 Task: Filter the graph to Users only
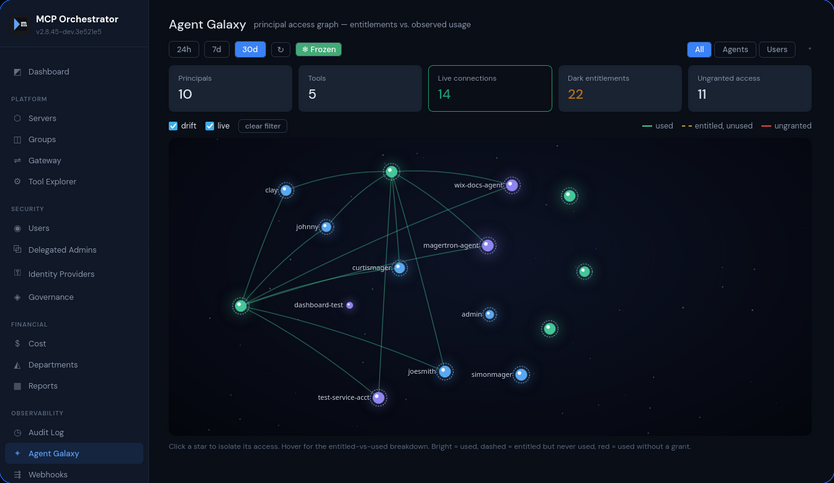[777, 49]
